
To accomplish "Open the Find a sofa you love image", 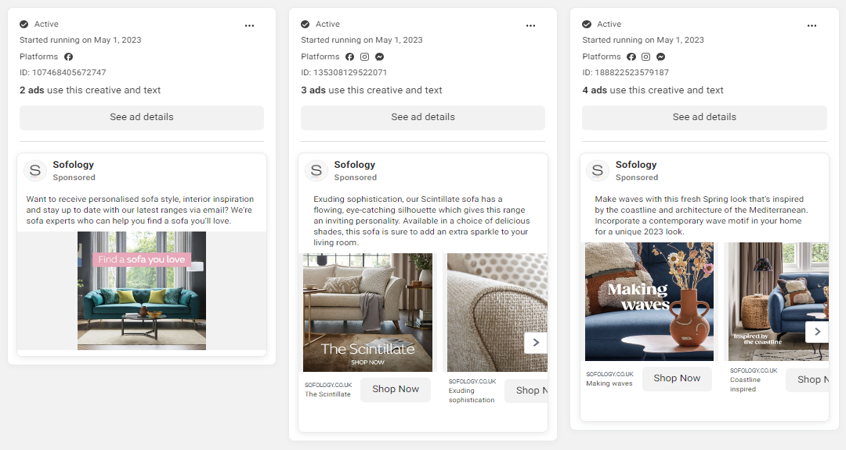I will 141,291.
